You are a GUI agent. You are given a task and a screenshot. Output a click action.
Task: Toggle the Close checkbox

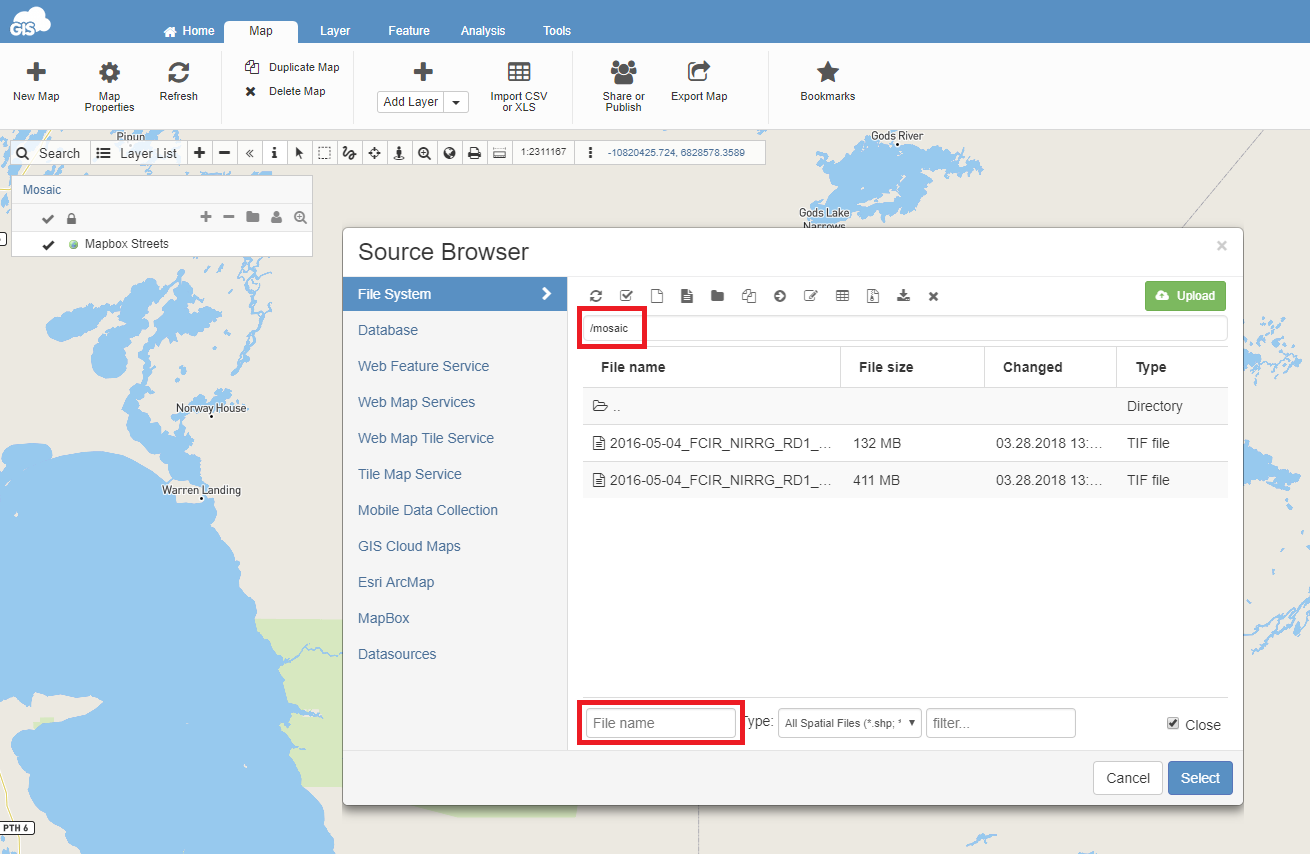click(1173, 723)
